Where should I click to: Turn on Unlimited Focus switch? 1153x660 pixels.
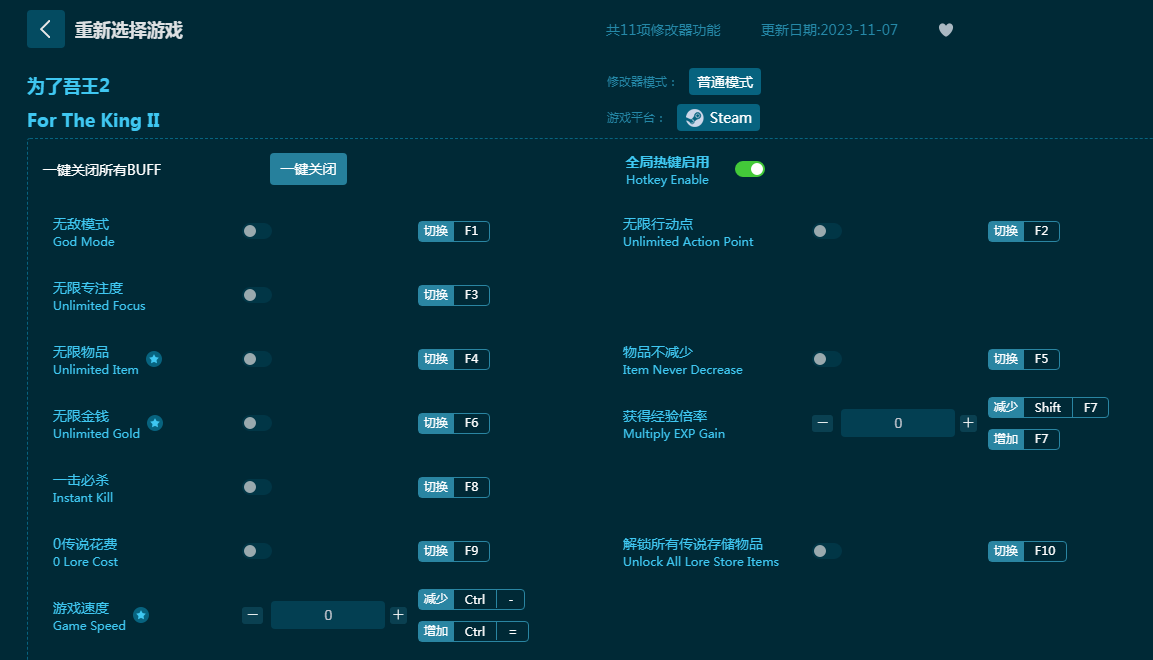pos(257,295)
